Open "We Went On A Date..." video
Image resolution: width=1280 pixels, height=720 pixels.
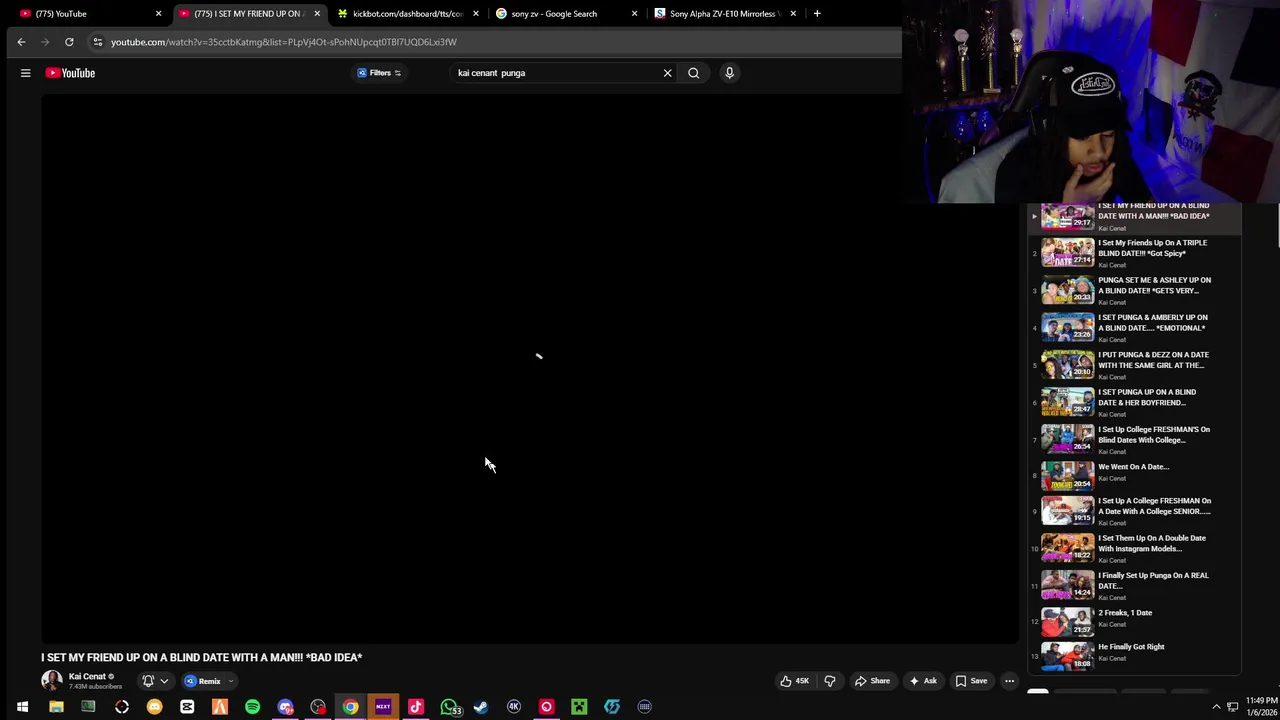[x=1135, y=475]
